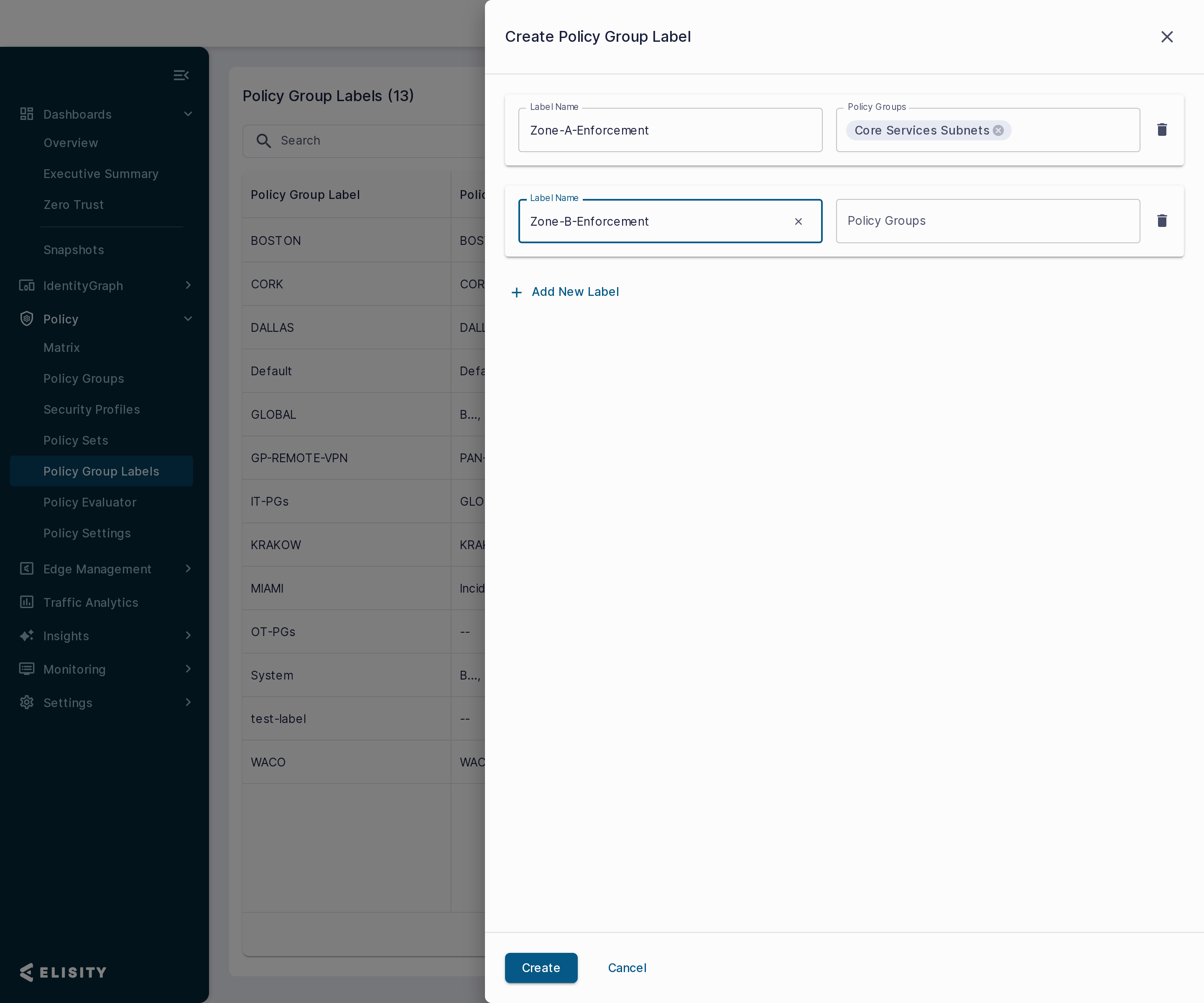The width and height of the screenshot is (1204, 1003).
Task: Open Snapshots page
Action: (74, 250)
